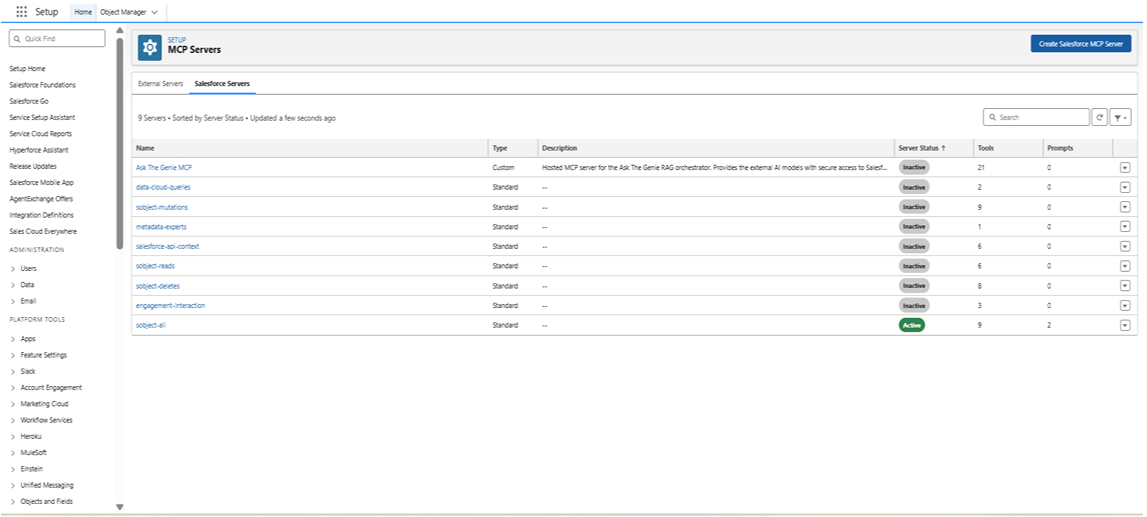Expand the Feature Settings section
Screen dimensions: 1147x517
(x=13, y=355)
